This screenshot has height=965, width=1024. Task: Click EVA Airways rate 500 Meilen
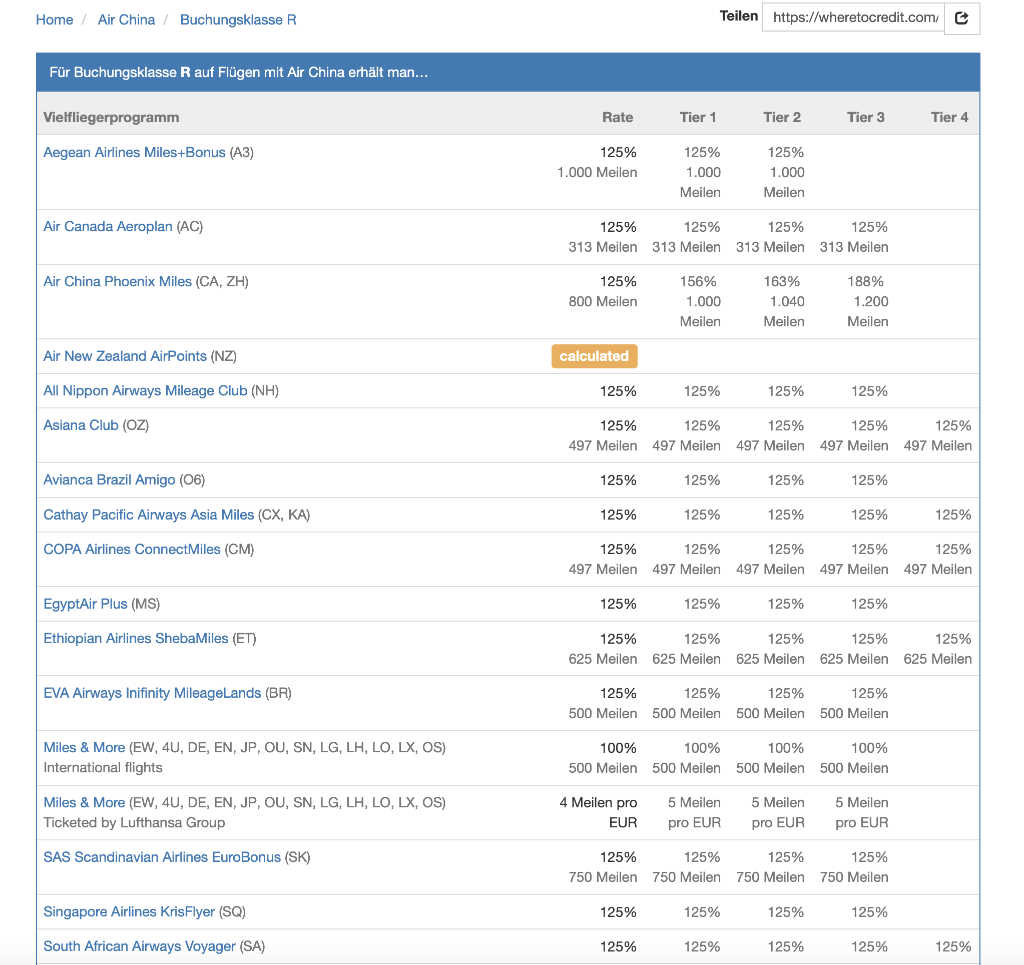tap(603, 714)
